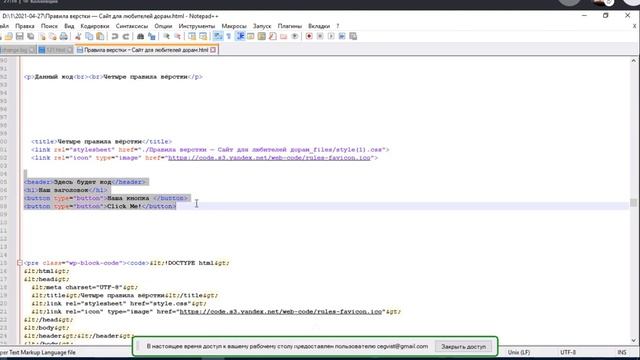Stop macro recording icon
This screenshot has height=360, width=640.
coord(320,36)
